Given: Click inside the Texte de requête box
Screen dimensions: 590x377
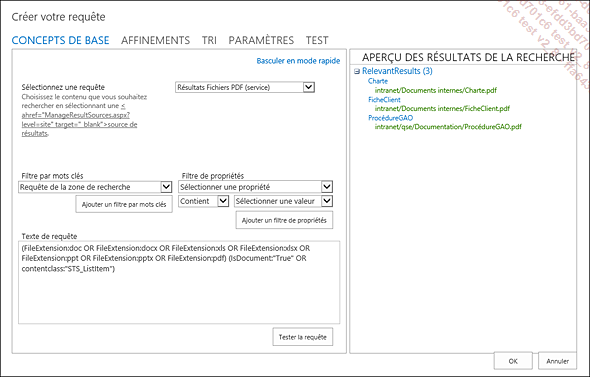Looking at the screenshot, I should (179, 282).
